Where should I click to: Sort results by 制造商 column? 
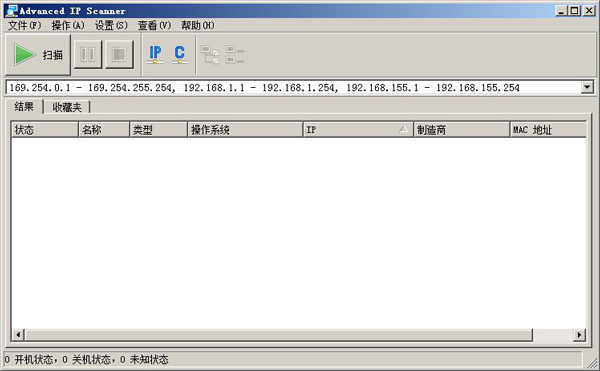[x=461, y=130]
